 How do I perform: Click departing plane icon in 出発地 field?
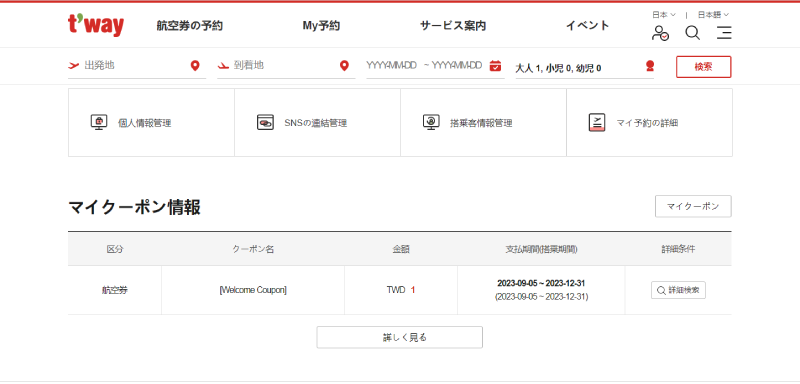click(x=74, y=66)
